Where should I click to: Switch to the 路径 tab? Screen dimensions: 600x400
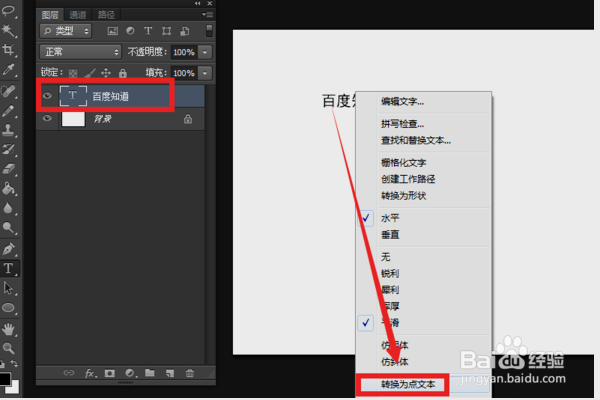[106, 15]
